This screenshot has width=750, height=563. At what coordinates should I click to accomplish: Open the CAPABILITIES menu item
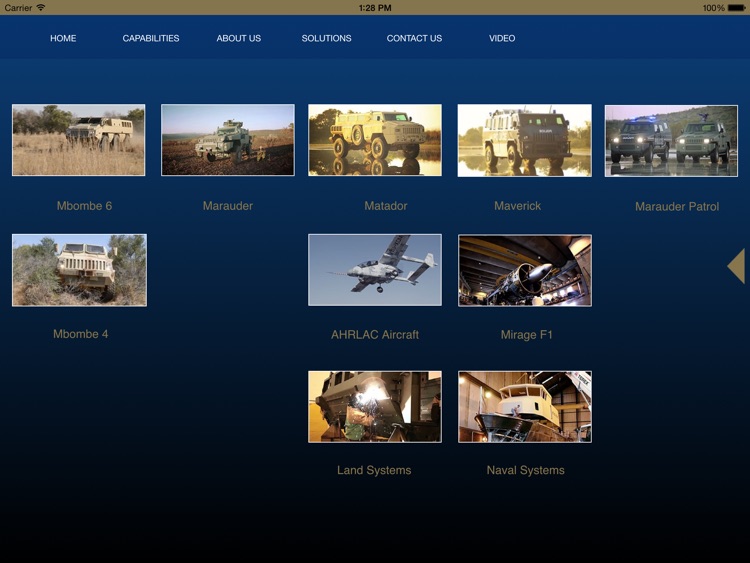coord(151,38)
